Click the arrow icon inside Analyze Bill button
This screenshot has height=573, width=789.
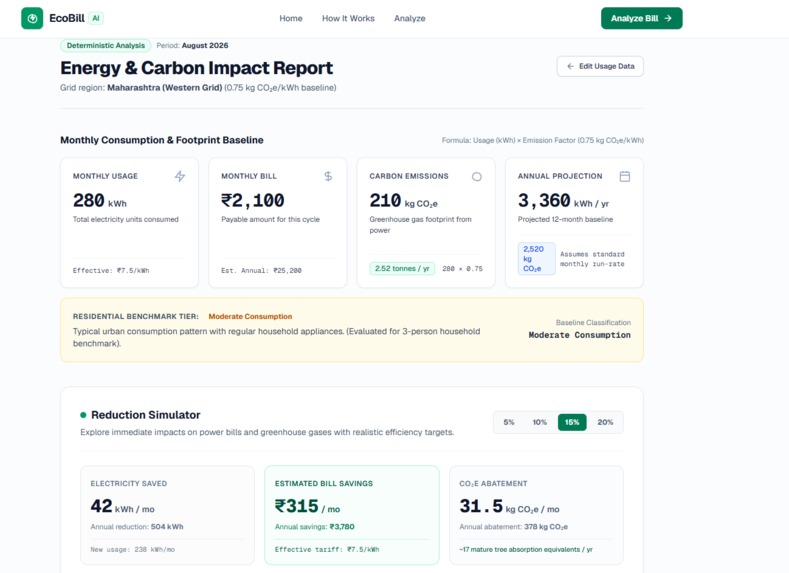pyautogui.click(x=668, y=18)
